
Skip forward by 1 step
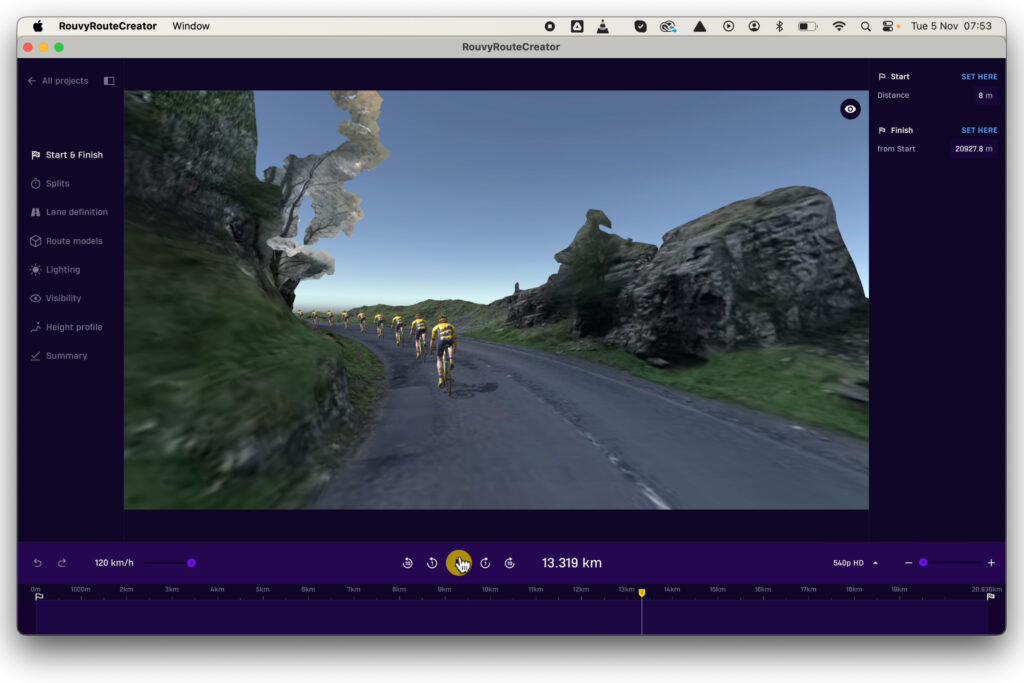click(485, 563)
